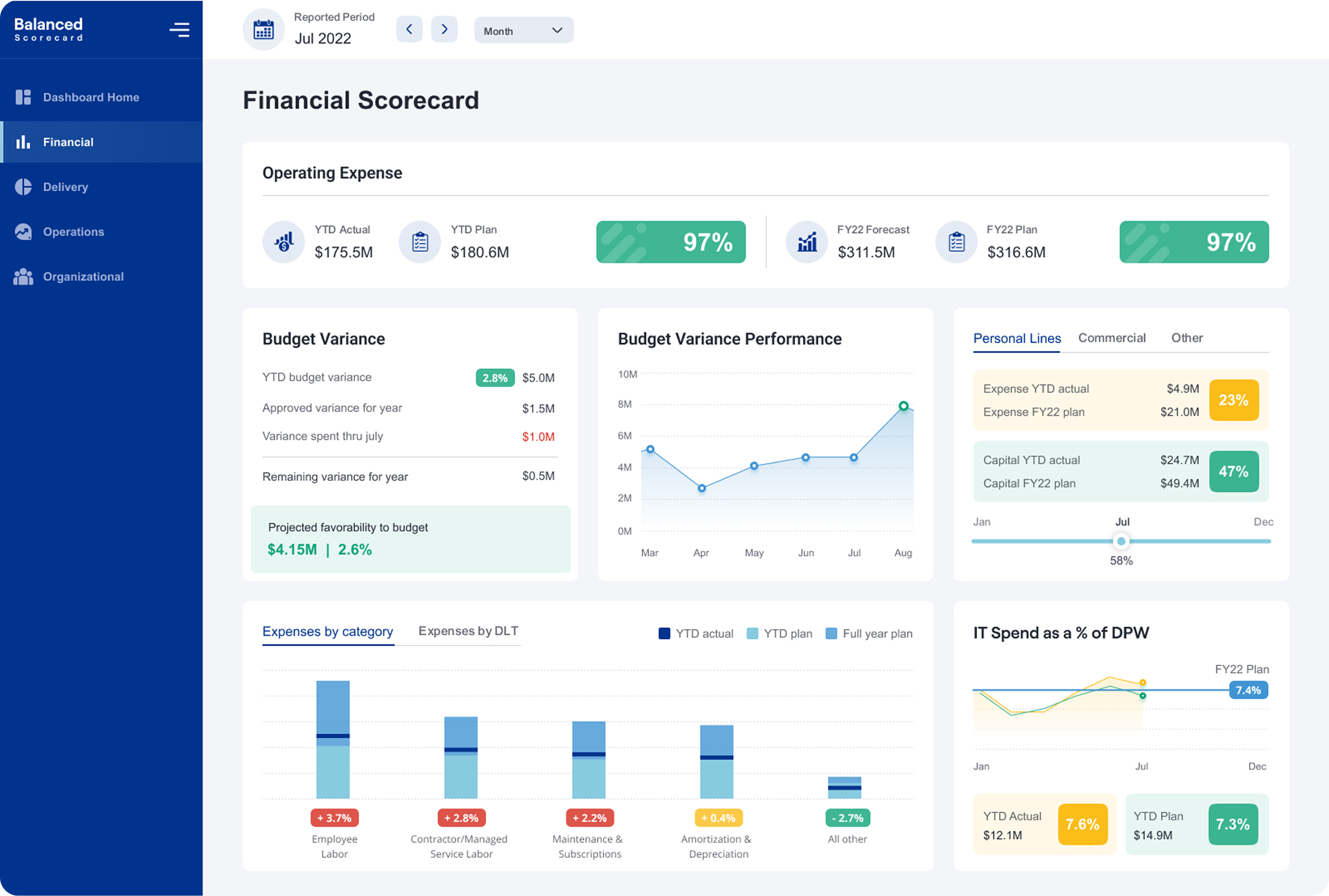Click the Aug data point on Budget Variance Performance
This screenshot has height=896, width=1329.
pyautogui.click(x=903, y=406)
